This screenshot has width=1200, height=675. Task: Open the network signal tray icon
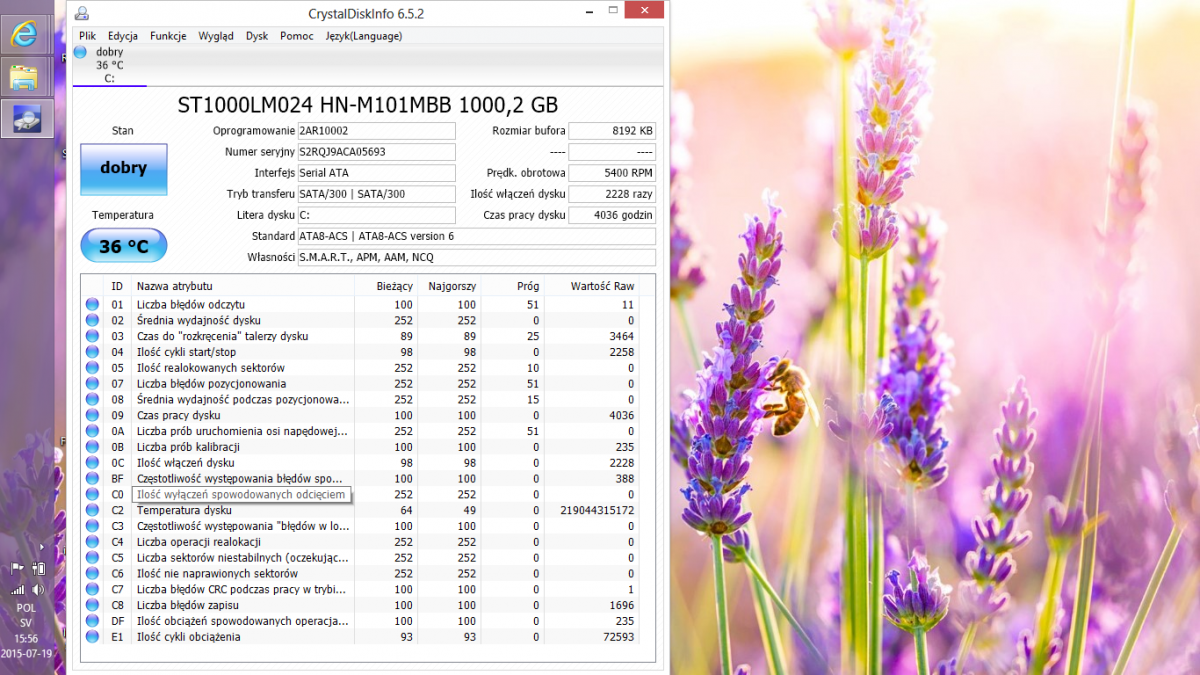coord(17,589)
